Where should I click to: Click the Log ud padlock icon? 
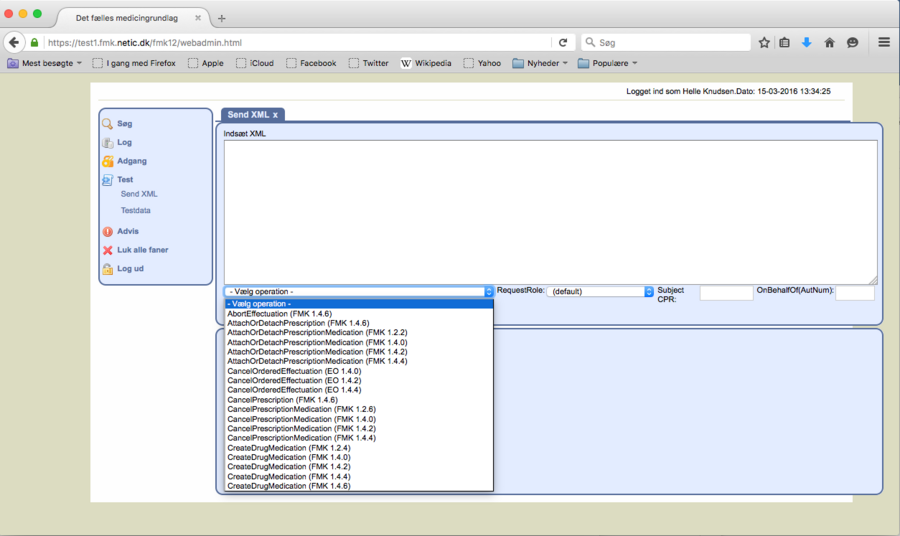(x=107, y=269)
